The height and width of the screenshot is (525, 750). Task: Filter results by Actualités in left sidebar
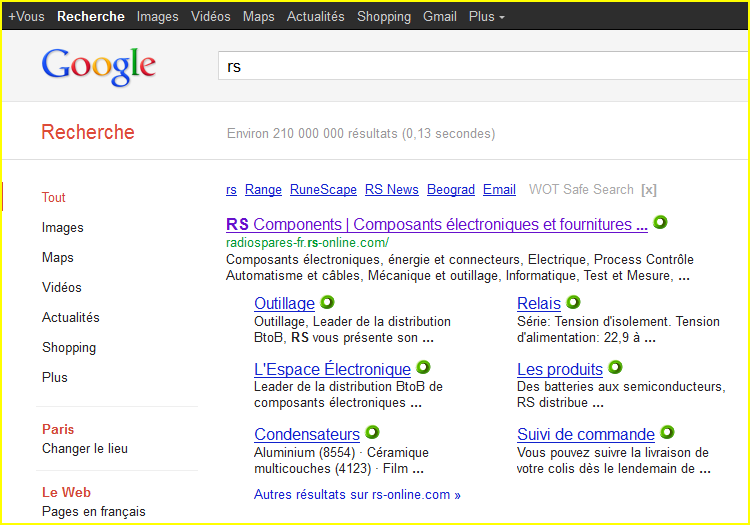tap(70, 317)
